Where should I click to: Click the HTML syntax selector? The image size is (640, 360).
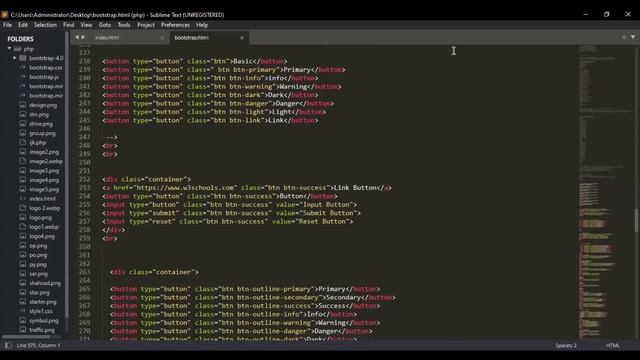[x=613, y=346]
